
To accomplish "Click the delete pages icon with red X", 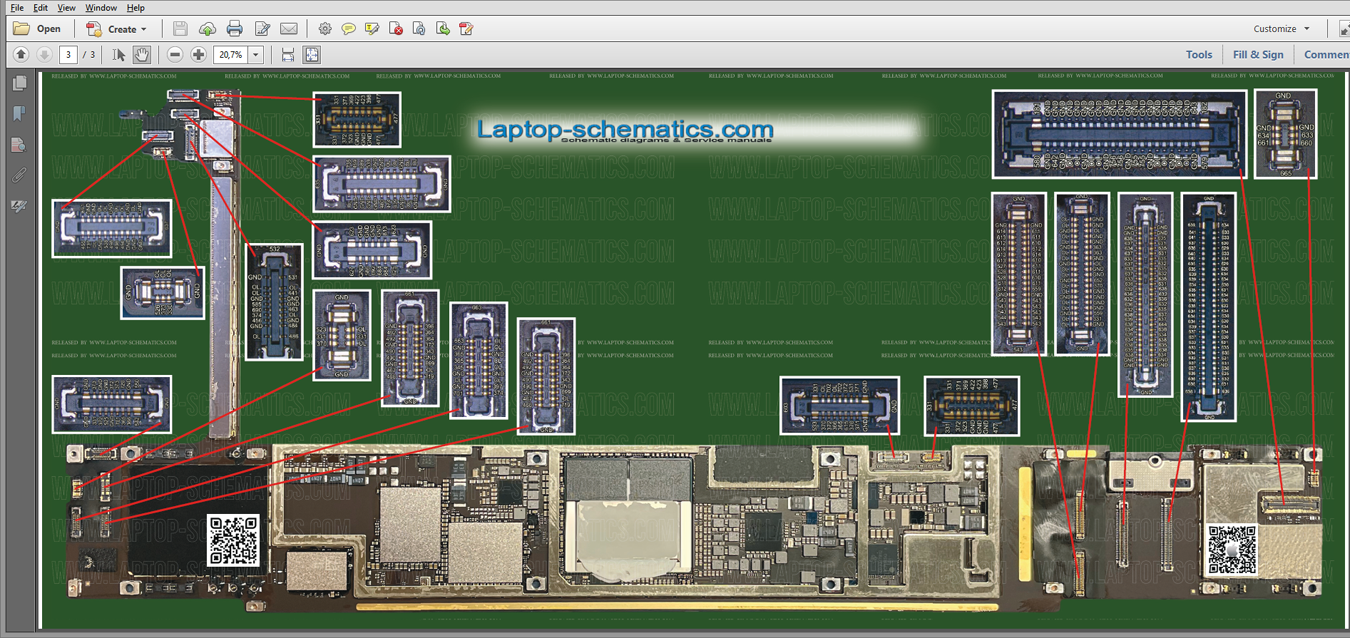I will point(396,29).
